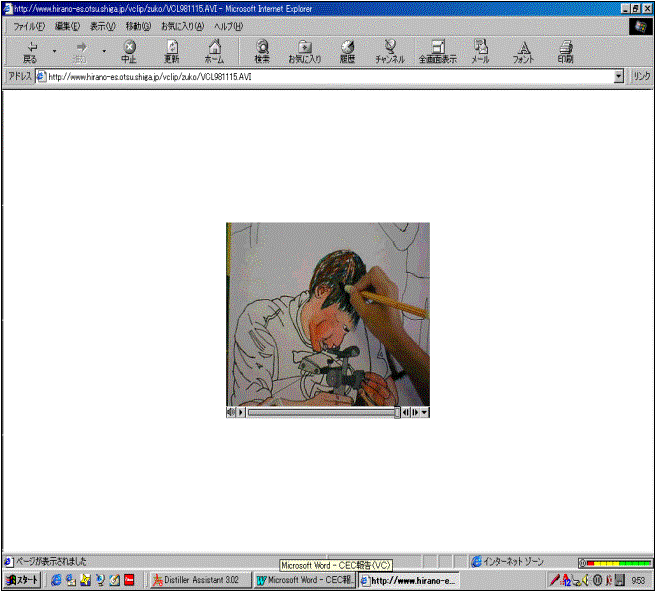Screen dimensions: 655x591
Task: Open the 表示(V) menu
Action: pyautogui.click(x=103, y=26)
